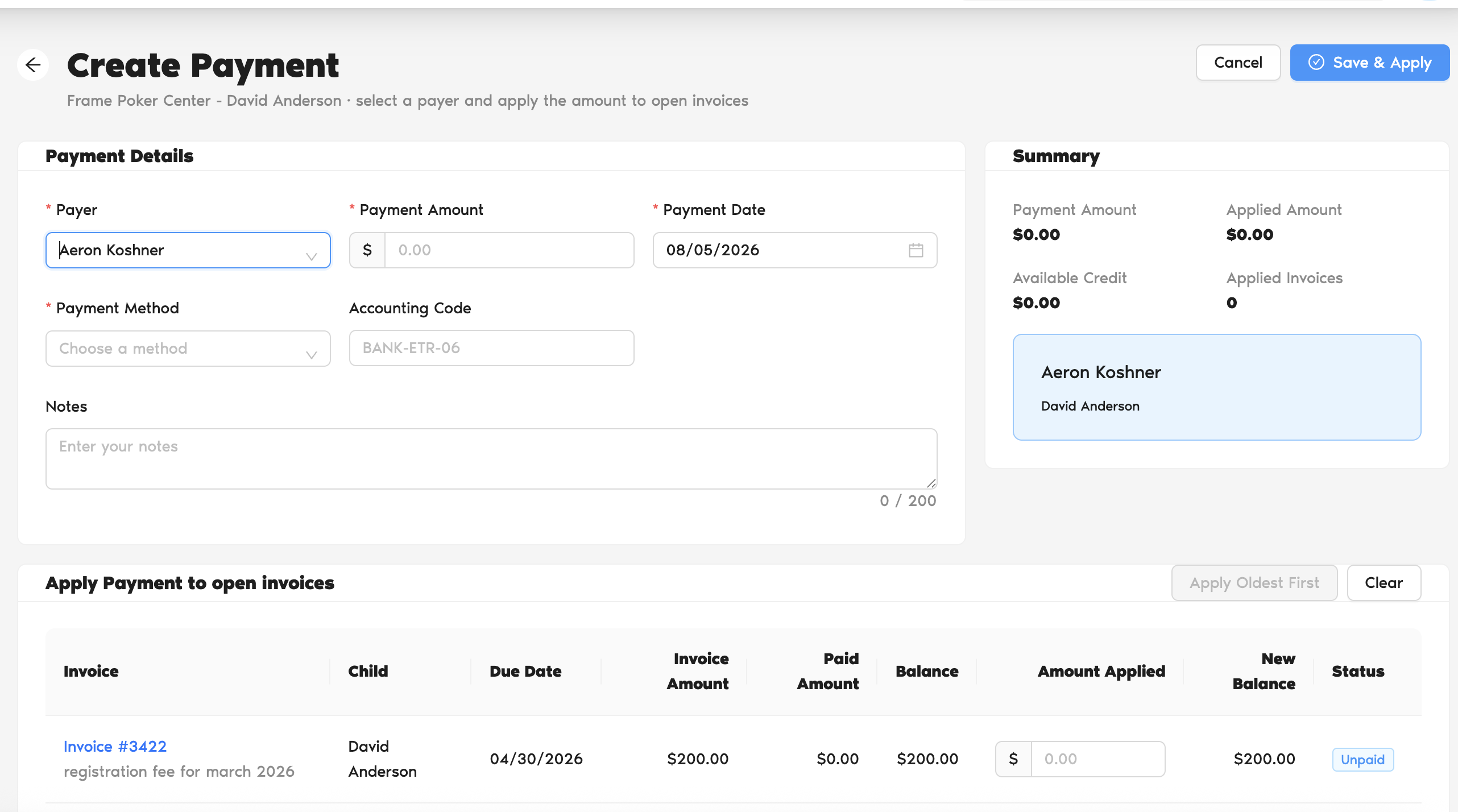
Task: Clear applied invoice amounts
Action: click(x=1384, y=583)
